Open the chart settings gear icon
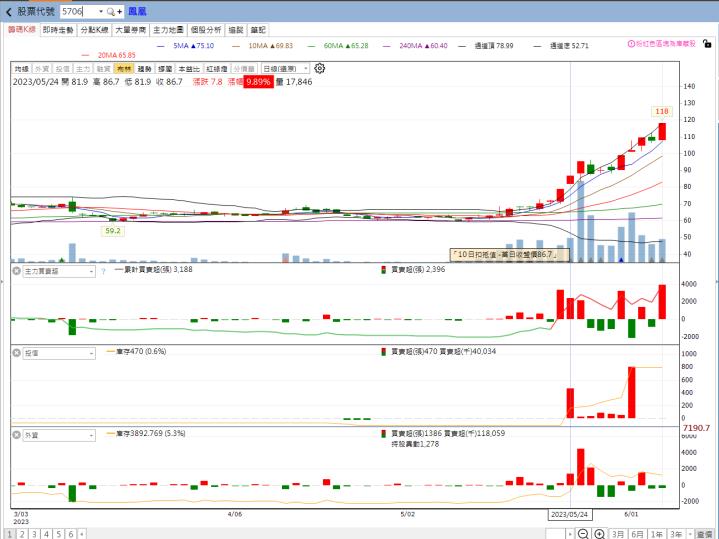Screen dimensions: 719x539 pos(320,68)
